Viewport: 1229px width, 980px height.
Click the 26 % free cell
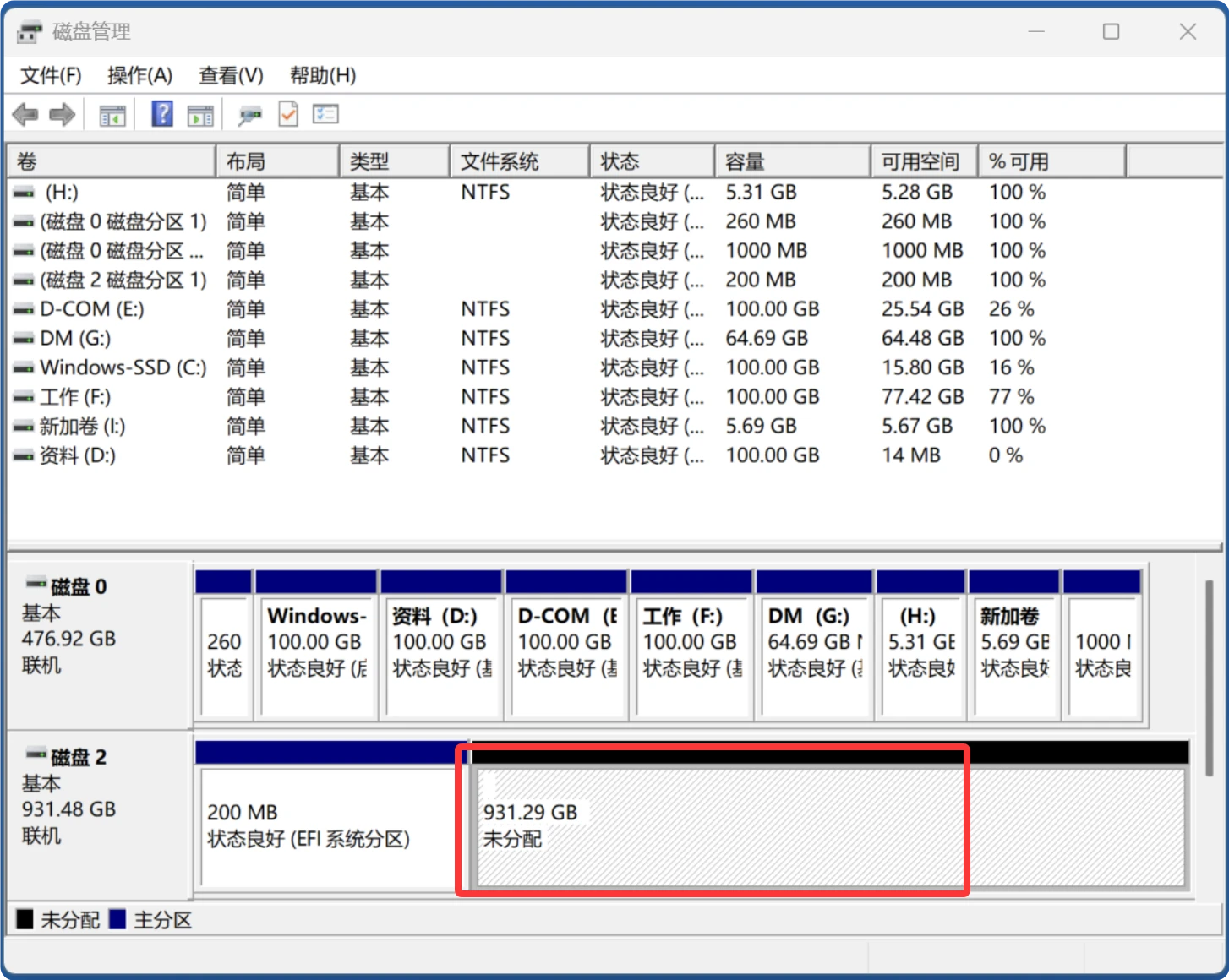(1011, 309)
